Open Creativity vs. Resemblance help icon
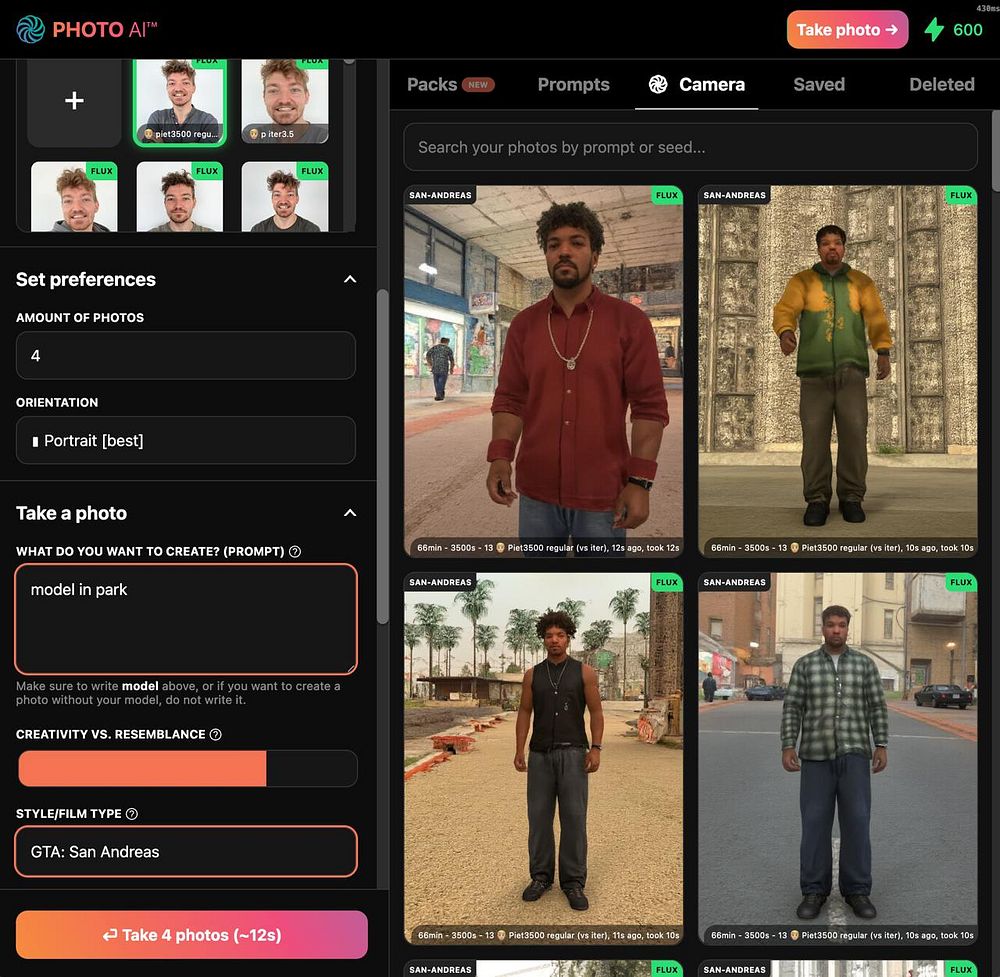 click(216, 735)
